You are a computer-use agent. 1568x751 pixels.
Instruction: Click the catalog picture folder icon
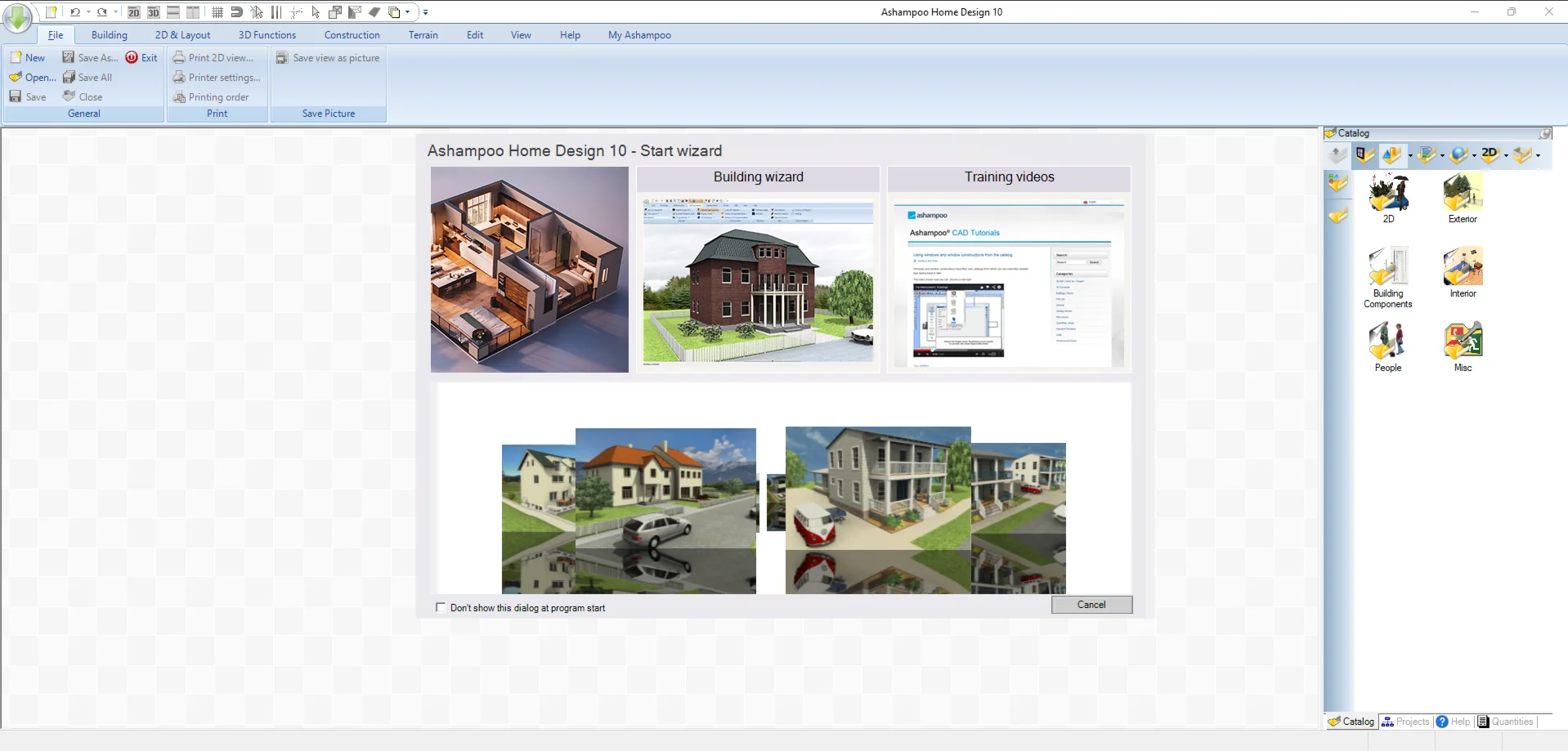click(1427, 154)
